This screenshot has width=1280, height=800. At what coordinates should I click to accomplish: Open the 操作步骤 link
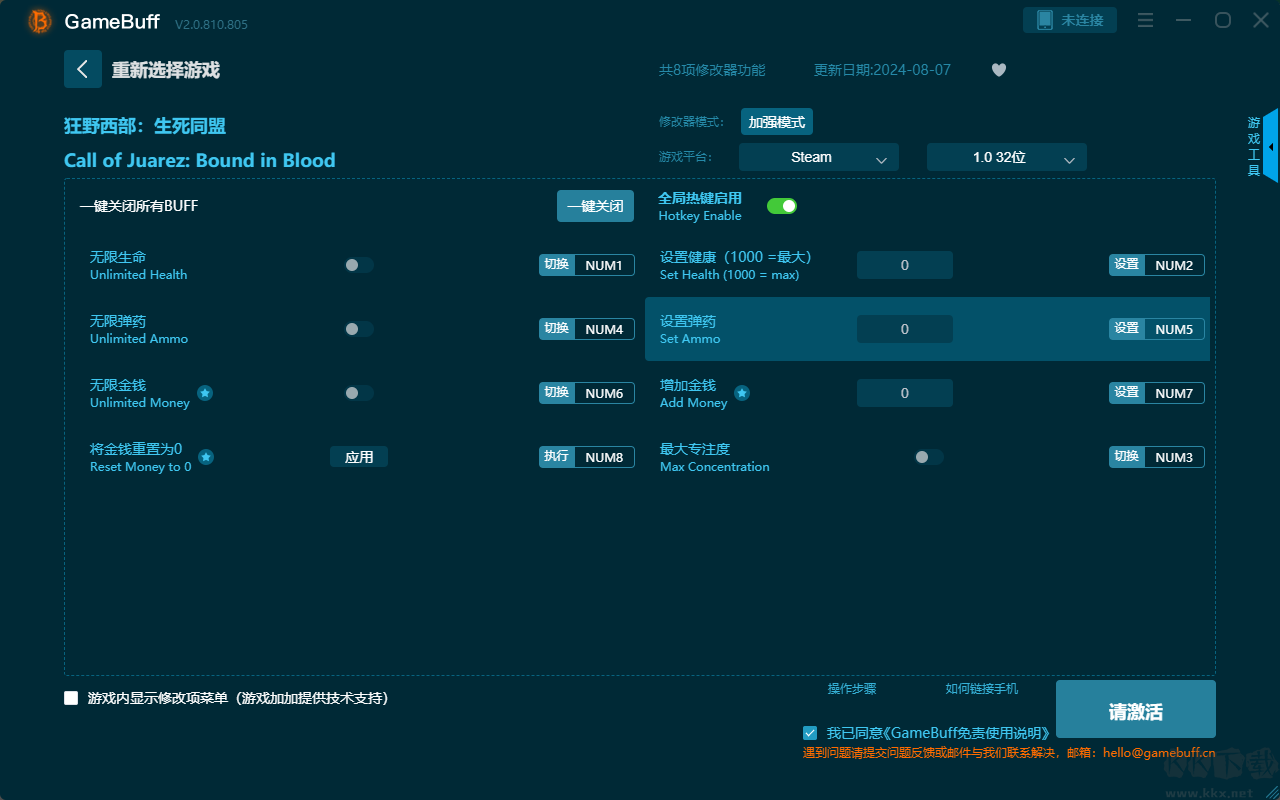(852, 689)
